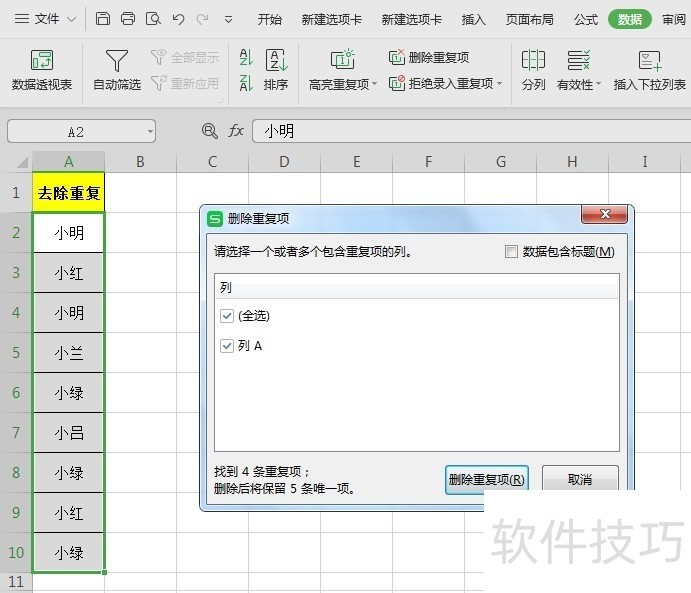
Task: Click the Print icon
Action: [128, 19]
